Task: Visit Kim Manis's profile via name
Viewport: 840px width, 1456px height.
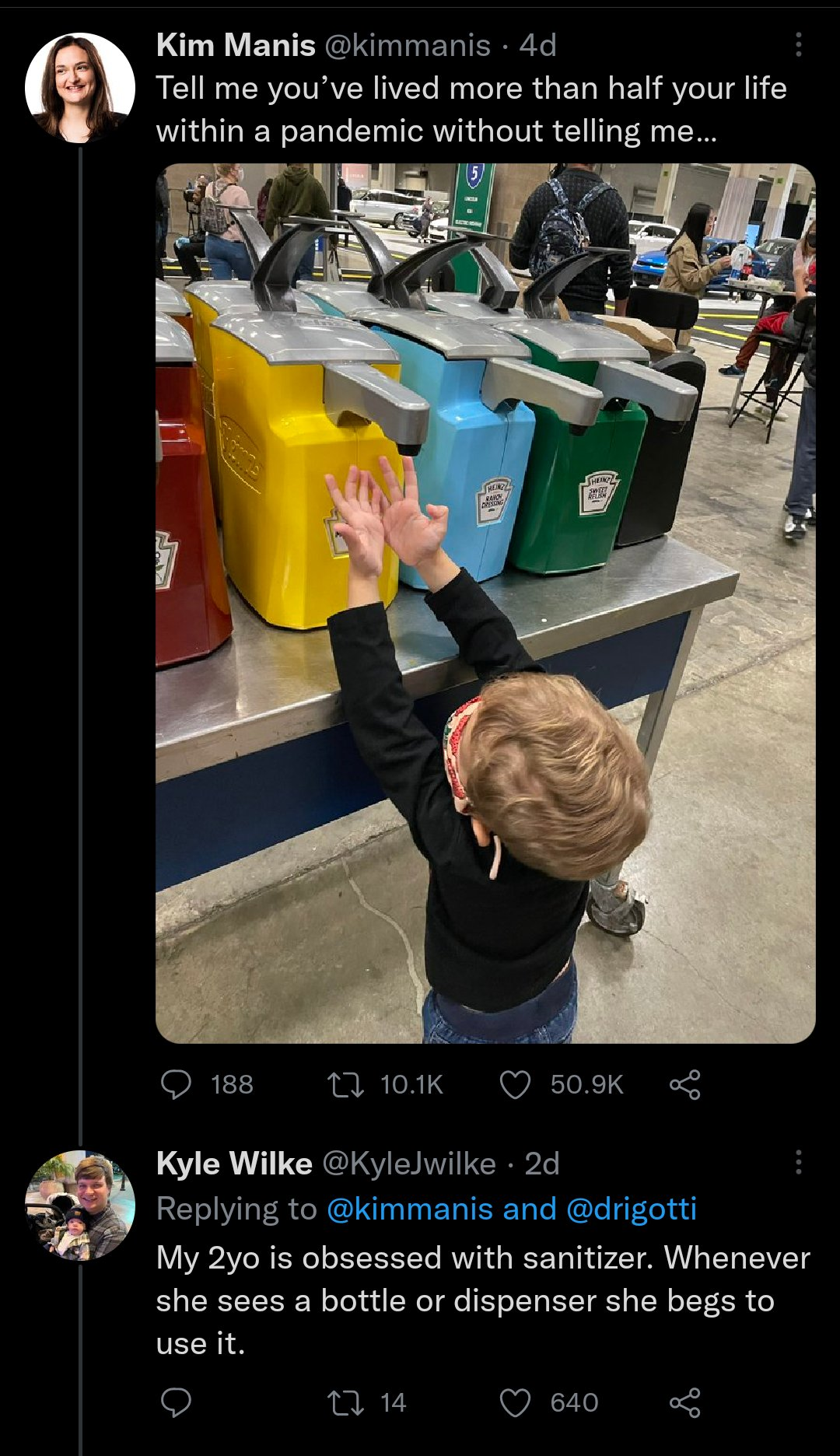Action: 236,45
